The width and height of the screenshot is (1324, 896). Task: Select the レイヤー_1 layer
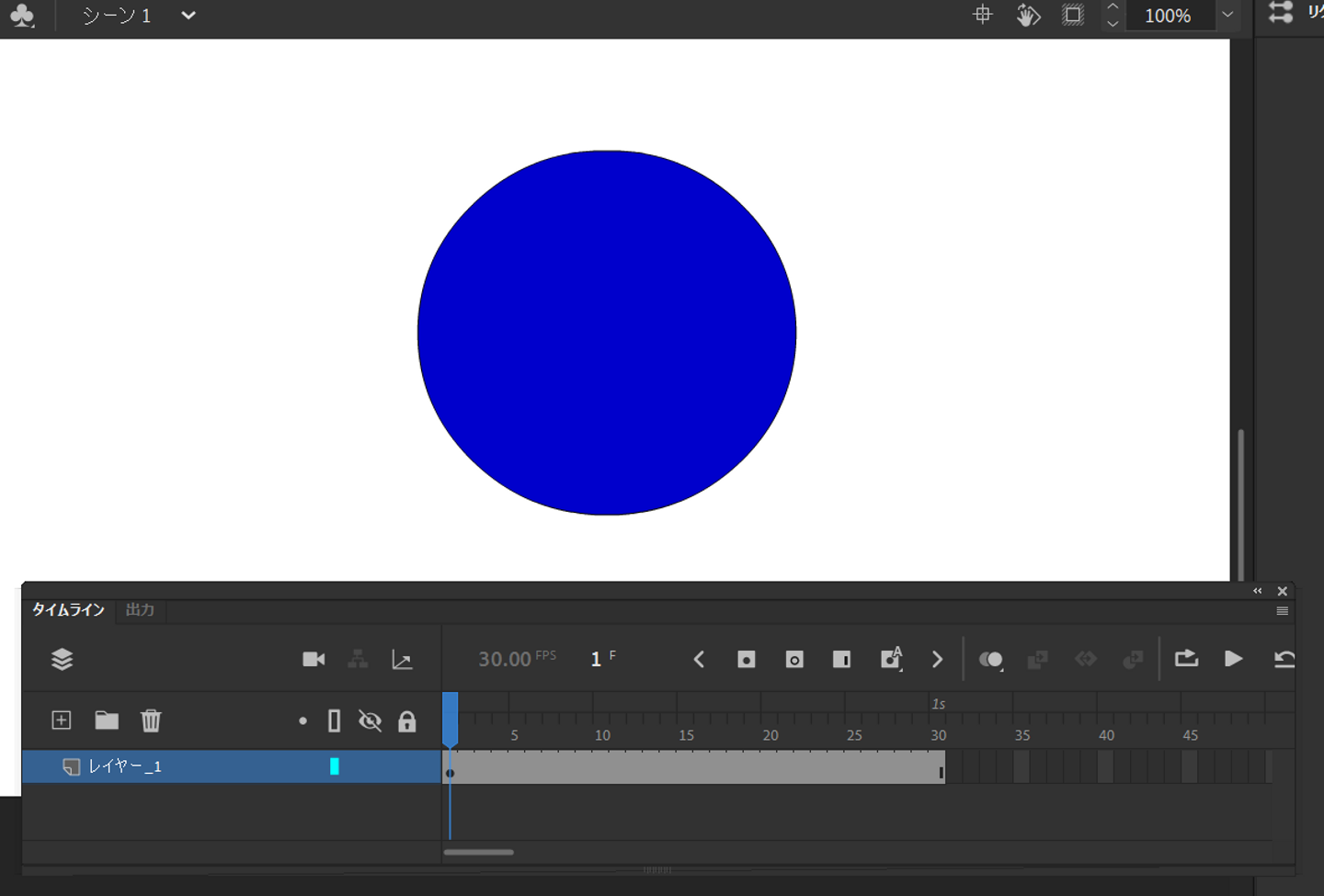pos(125,766)
